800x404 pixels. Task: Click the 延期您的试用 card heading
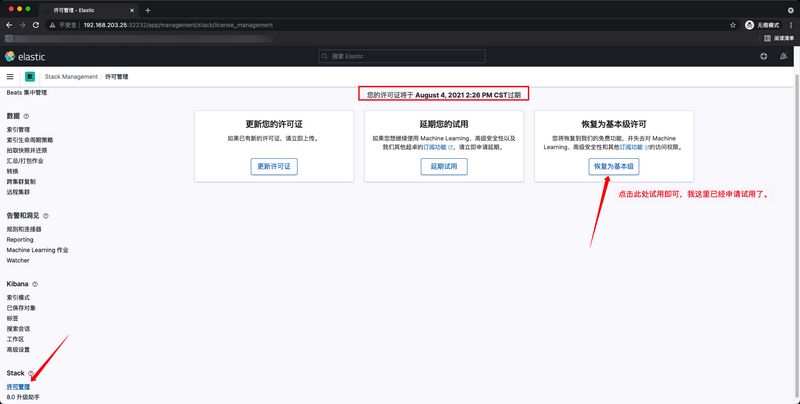[444, 124]
